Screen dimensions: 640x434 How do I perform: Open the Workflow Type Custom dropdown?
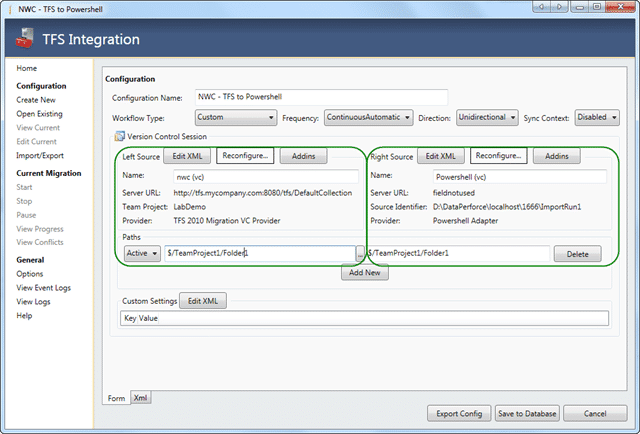236,117
